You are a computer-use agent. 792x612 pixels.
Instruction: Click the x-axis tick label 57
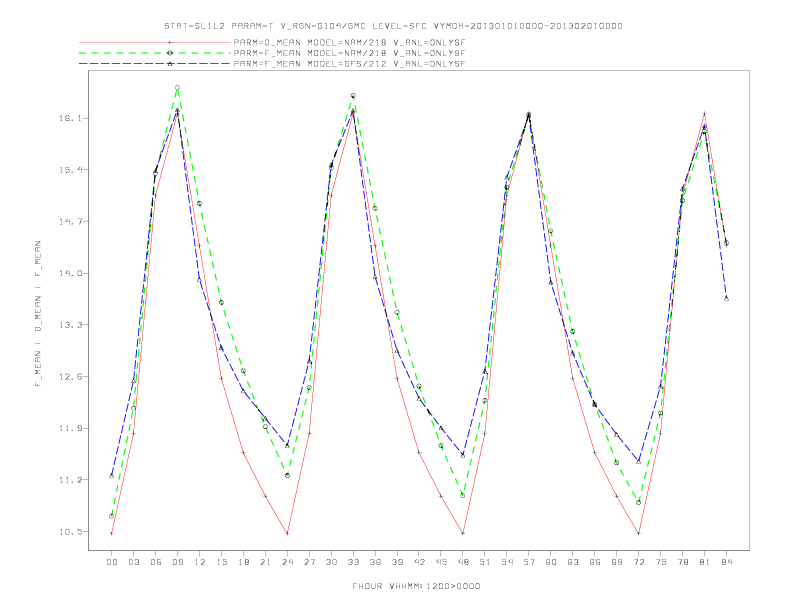[529, 562]
